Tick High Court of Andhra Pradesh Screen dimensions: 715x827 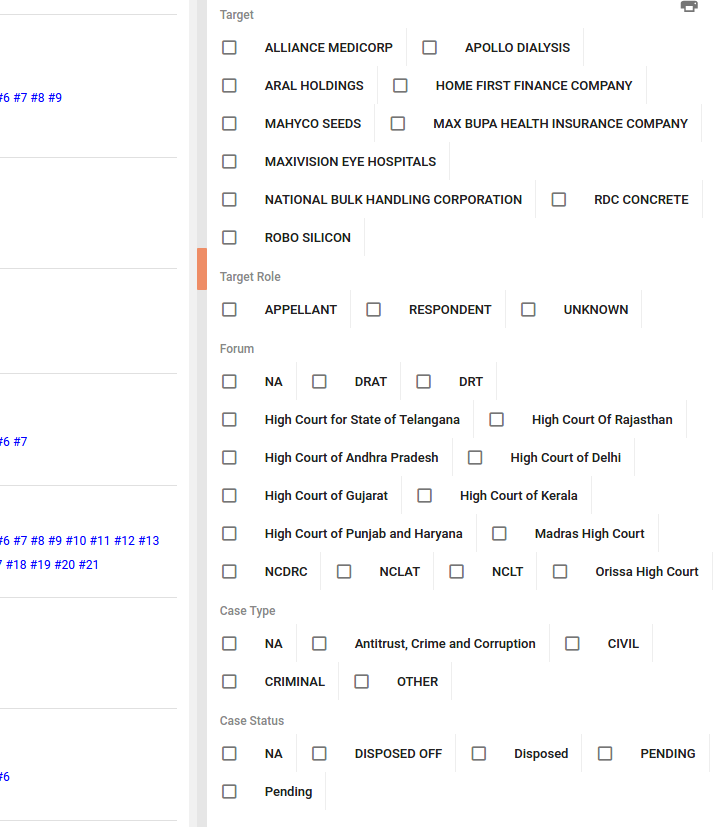229,457
